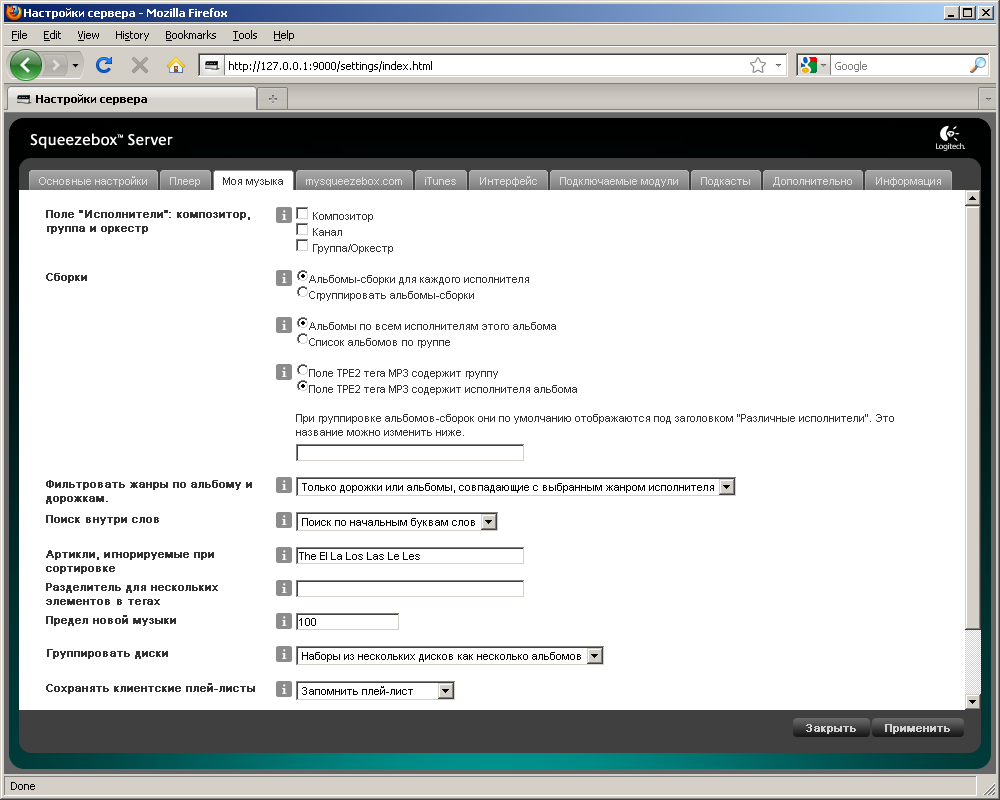Show info for Альбомы по всем исполнителям option
This screenshot has width=1000, height=800.
284,325
